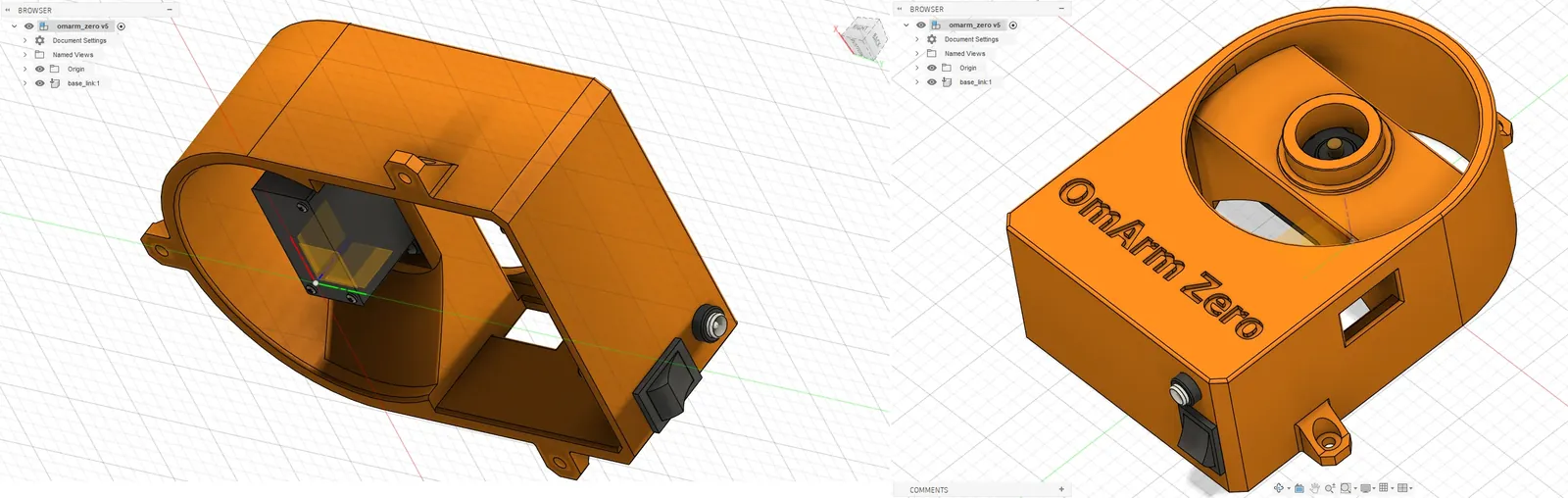Collapse the left BROWSER panel with double-arrow
The image size is (1568, 498).
point(8,10)
